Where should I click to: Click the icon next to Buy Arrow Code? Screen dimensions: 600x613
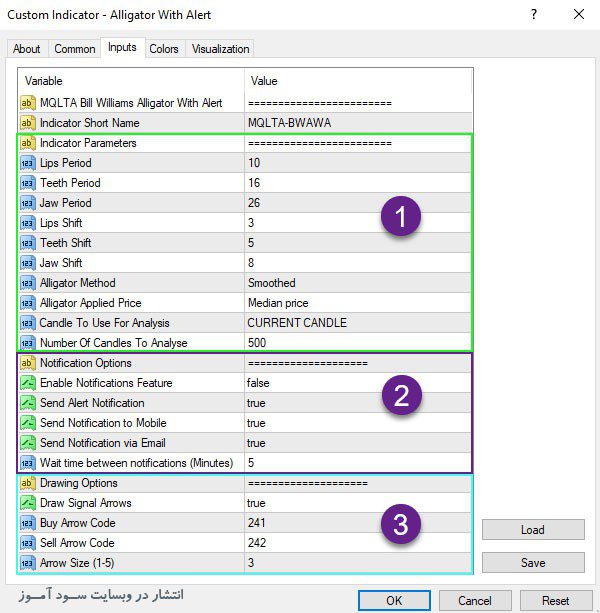(x=28, y=523)
